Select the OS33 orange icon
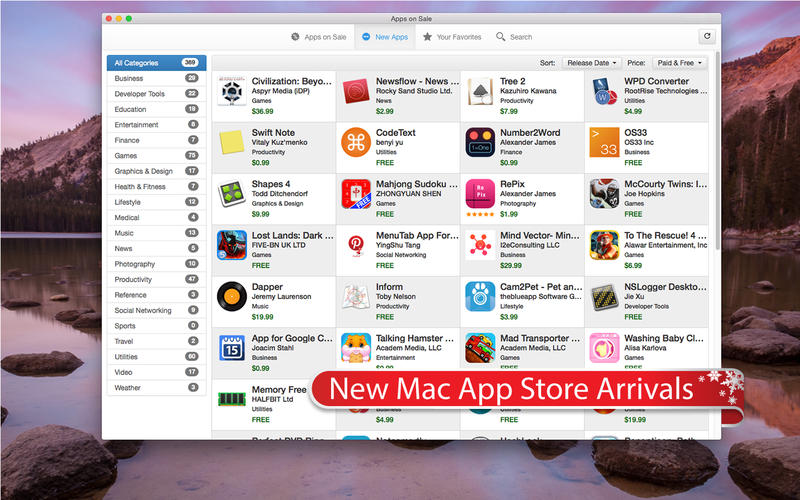The image size is (800, 500). click(604, 144)
